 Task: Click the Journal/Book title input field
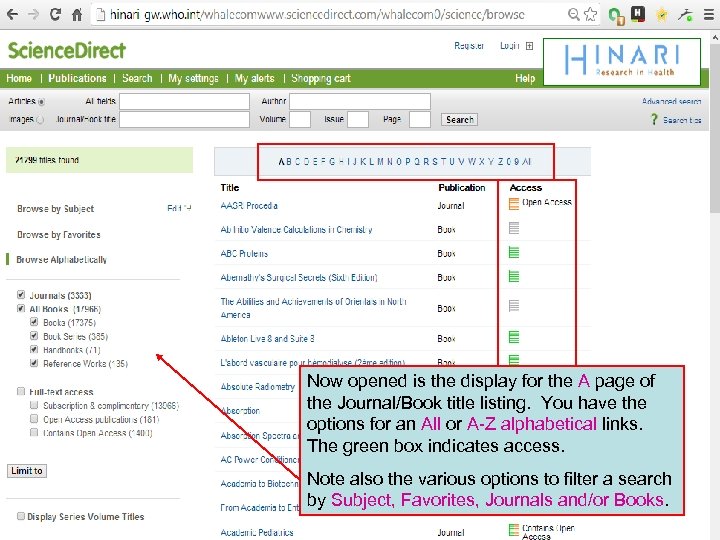pyautogui.click(x=185, y=119)
